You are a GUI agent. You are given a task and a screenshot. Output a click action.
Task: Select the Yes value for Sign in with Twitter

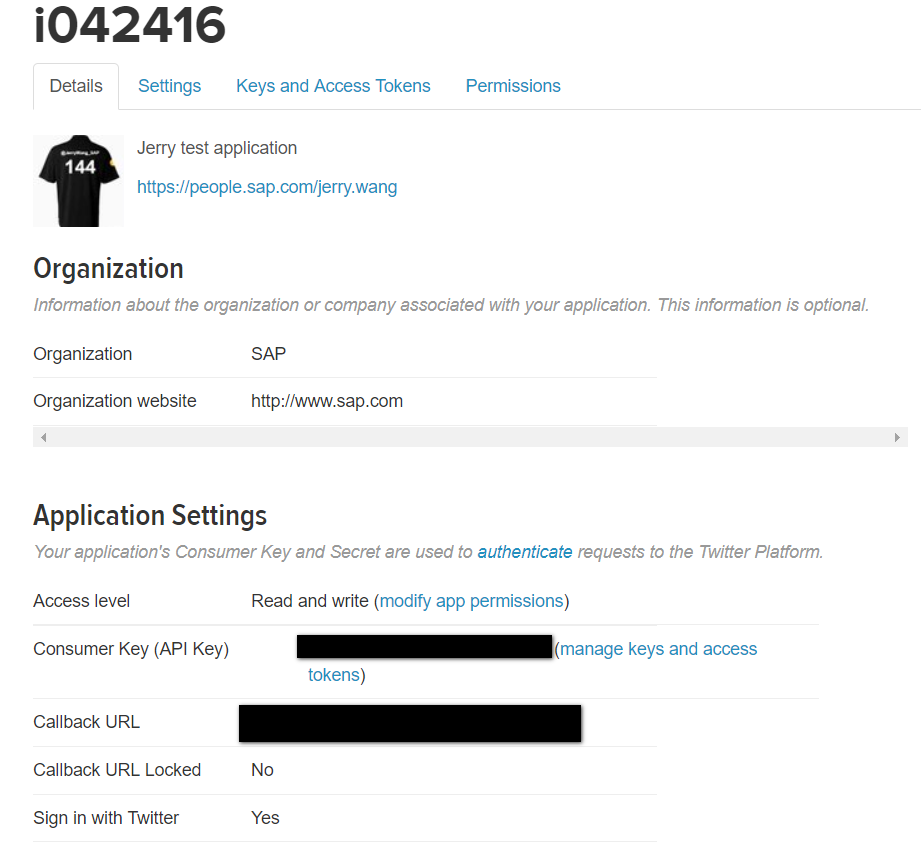coord(265,818)
